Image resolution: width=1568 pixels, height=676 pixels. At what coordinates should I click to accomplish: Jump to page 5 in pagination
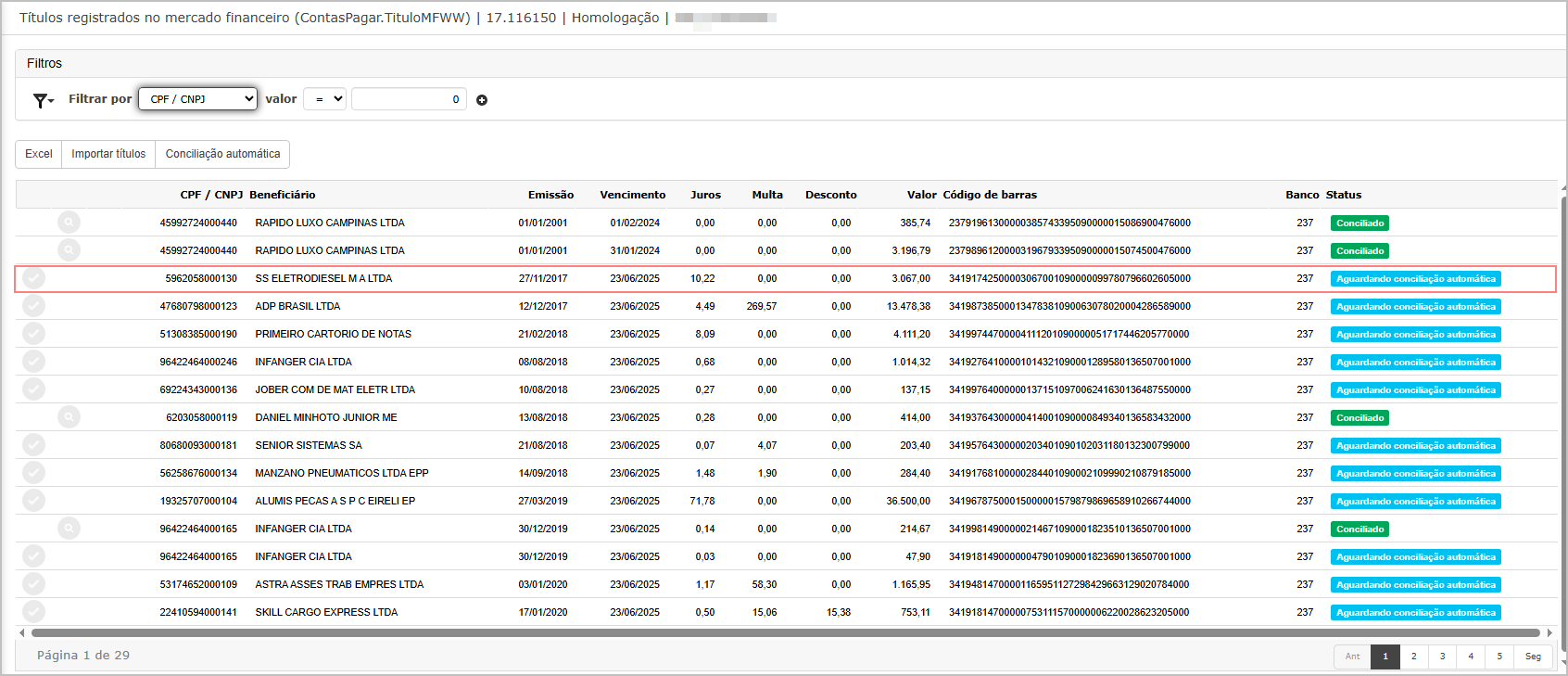pyautogui.click(x=1499, y=657)
